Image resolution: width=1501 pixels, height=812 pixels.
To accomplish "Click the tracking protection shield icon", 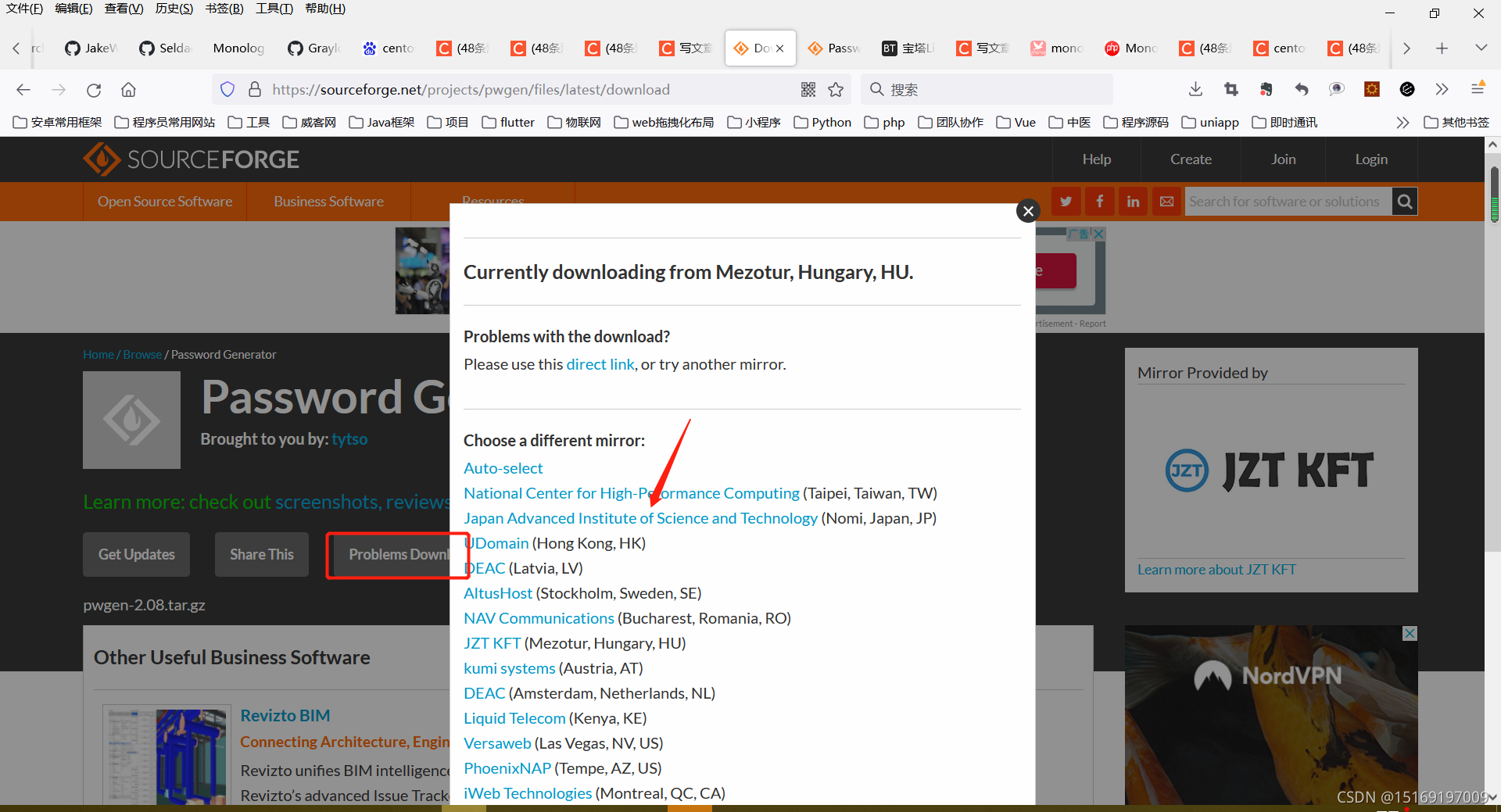I will pos(227,90).
